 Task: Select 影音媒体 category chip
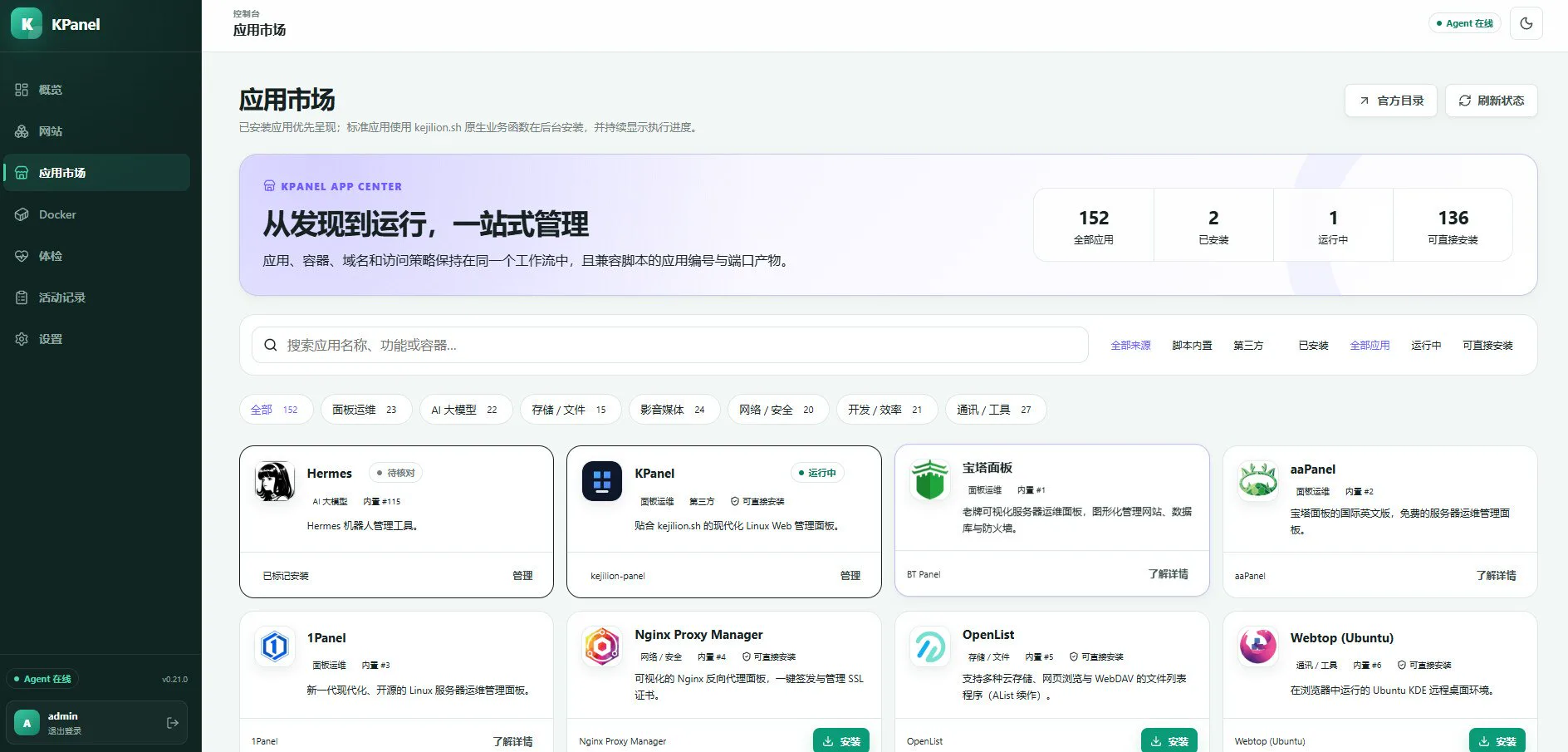[x=674, y=410]
